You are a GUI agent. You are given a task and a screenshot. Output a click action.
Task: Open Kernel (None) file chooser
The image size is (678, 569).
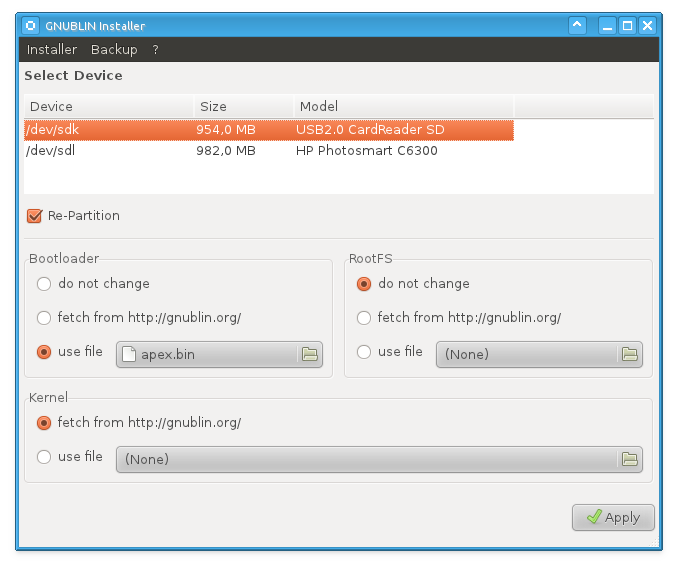click(x=379, y=459)
